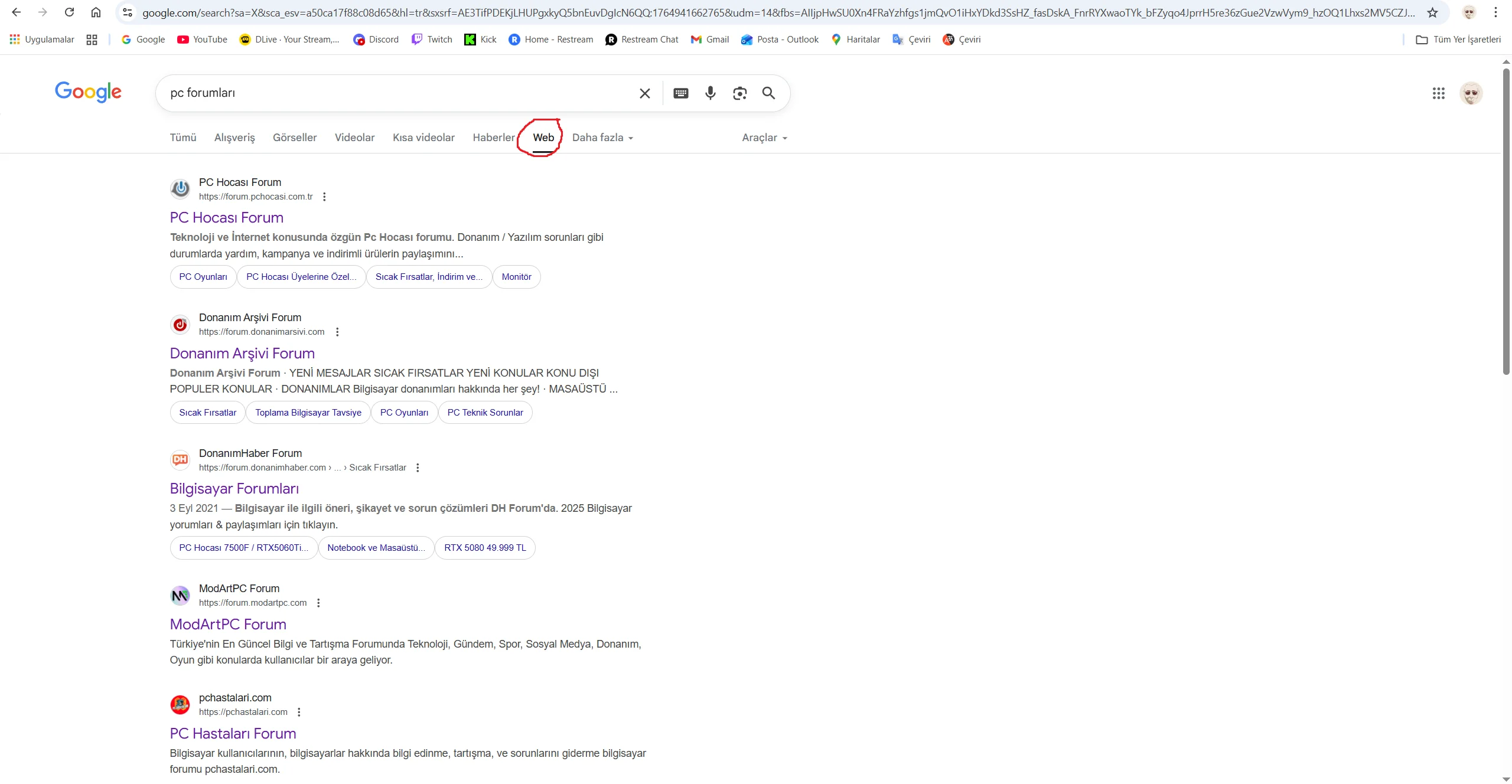Open the Donanım Arşivi Forum result link

pyautogui.click(x=242, y=353)
